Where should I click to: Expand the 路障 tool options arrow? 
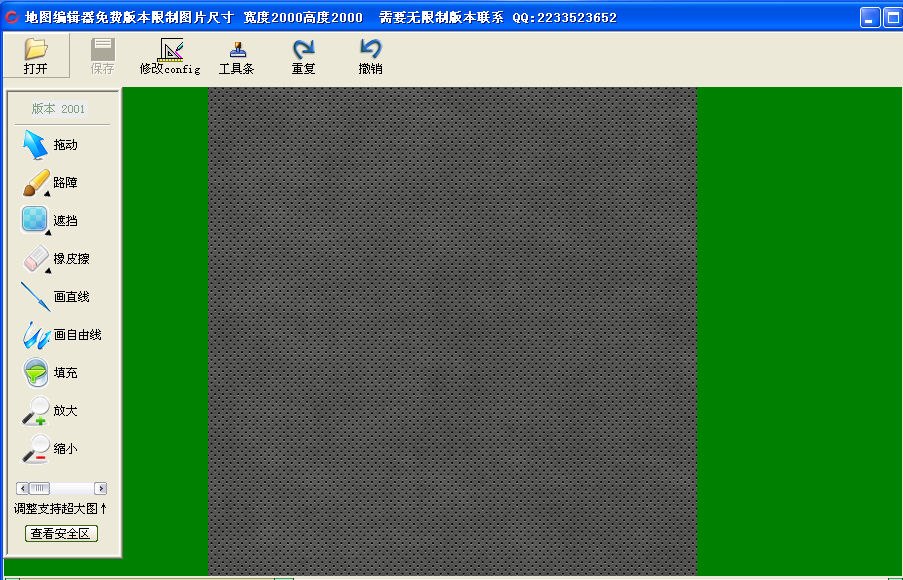click(x=47, y=194)
